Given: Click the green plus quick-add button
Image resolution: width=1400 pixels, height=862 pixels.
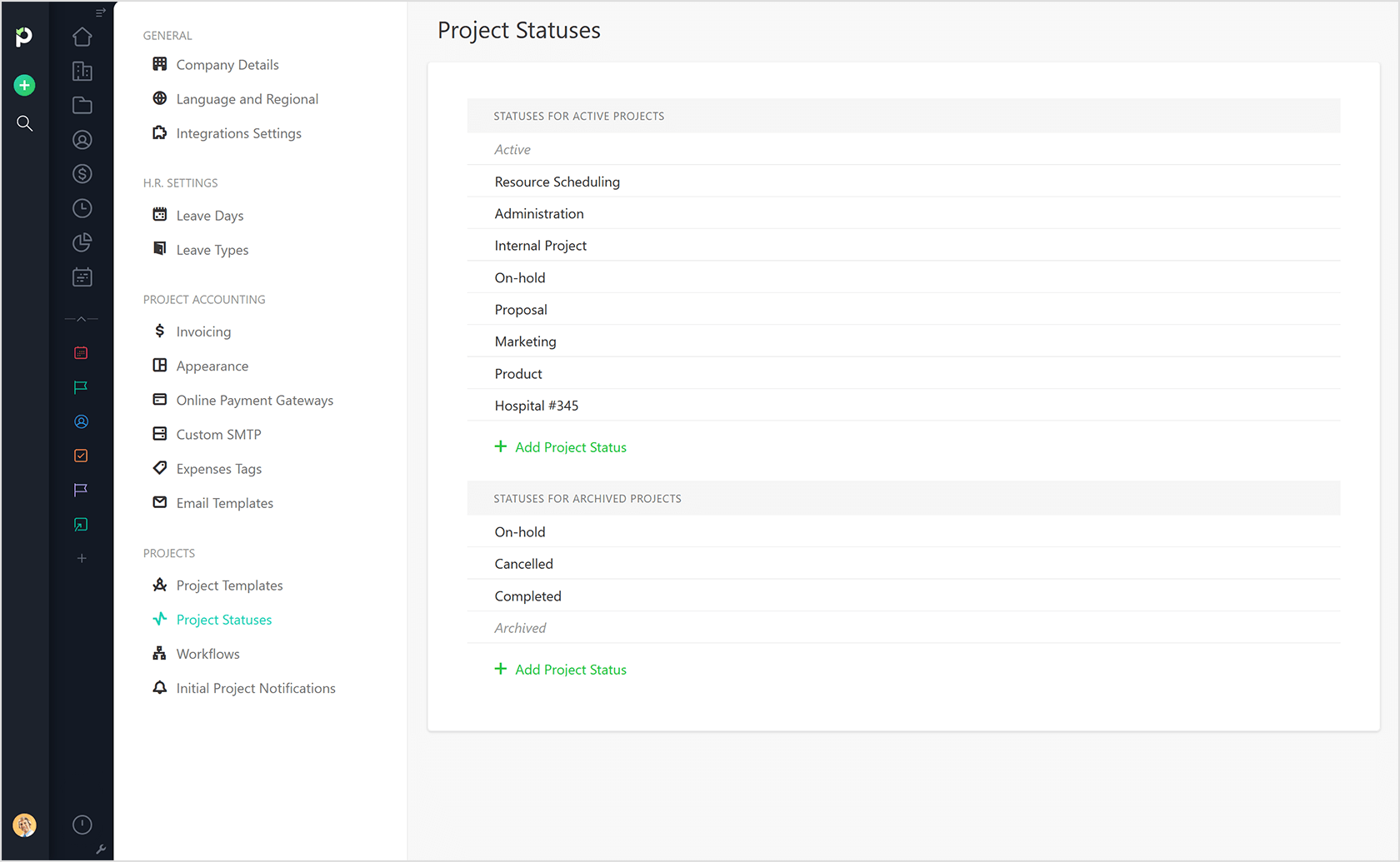Looking at the screenshot, I should pyautogui.click(x=24, y=85).
